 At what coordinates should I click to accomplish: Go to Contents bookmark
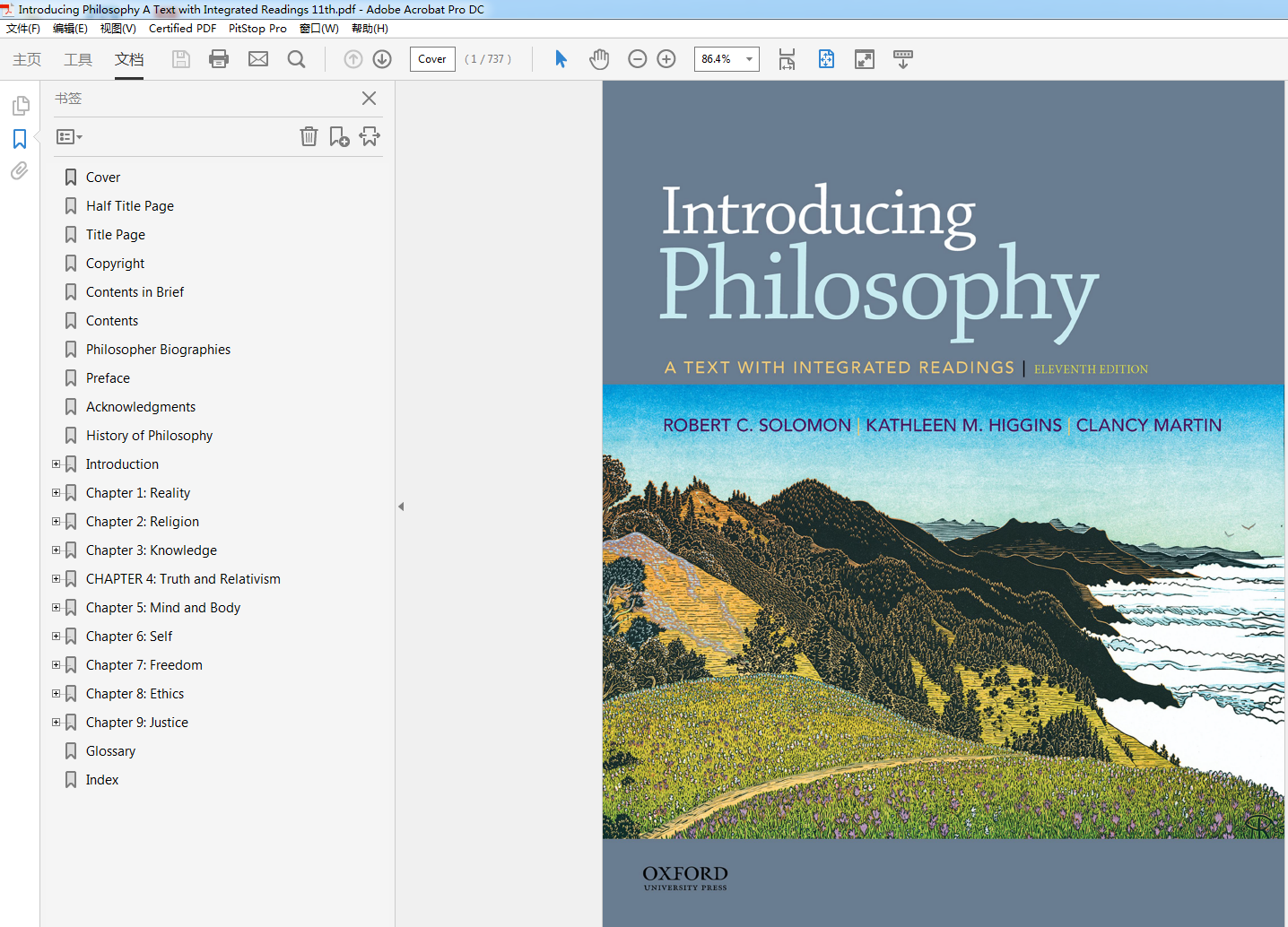tap(112, 321)
